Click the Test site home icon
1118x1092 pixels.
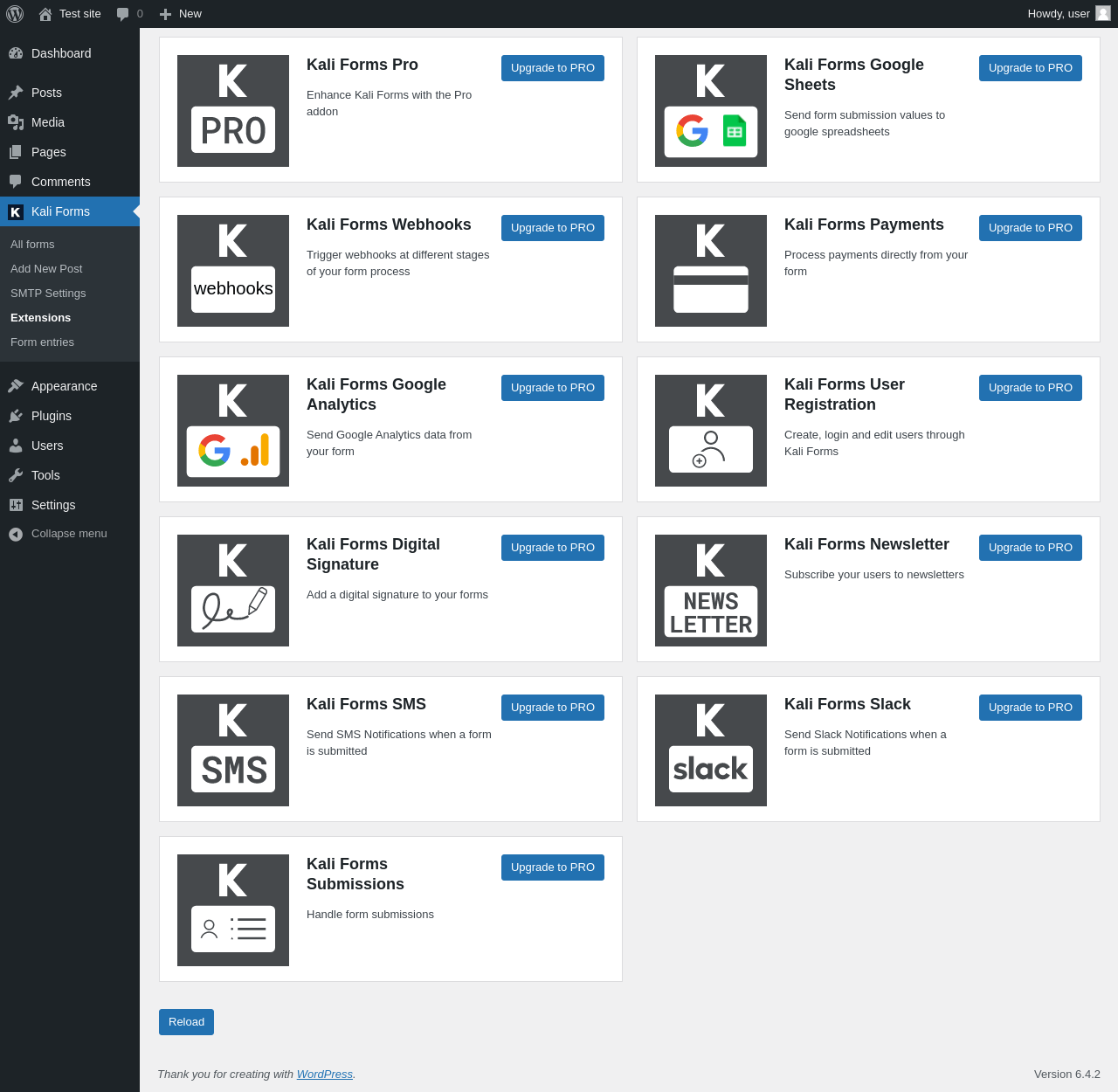coord(45,14)
